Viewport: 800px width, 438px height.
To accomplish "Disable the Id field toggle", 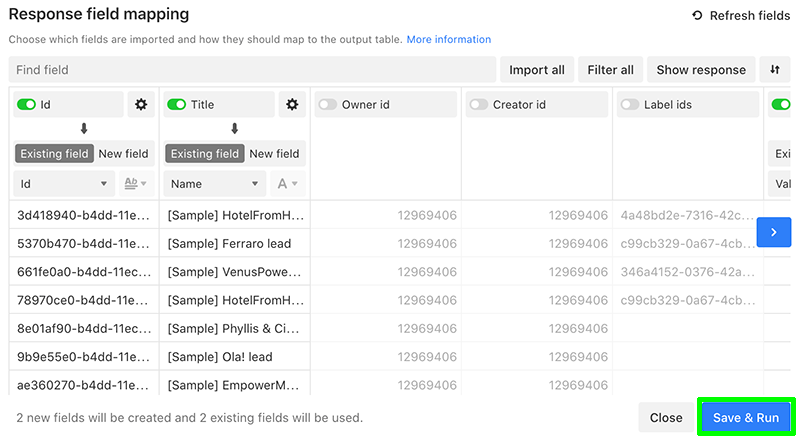I will pyautogui.click(x=27, y=105).
